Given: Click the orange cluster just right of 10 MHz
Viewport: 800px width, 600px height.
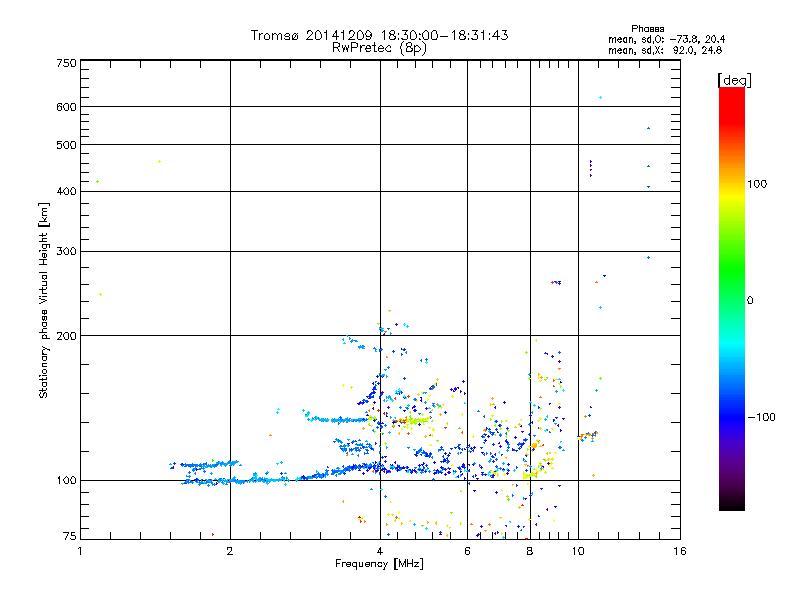Looking at the screenshot, I should point(587,436).
